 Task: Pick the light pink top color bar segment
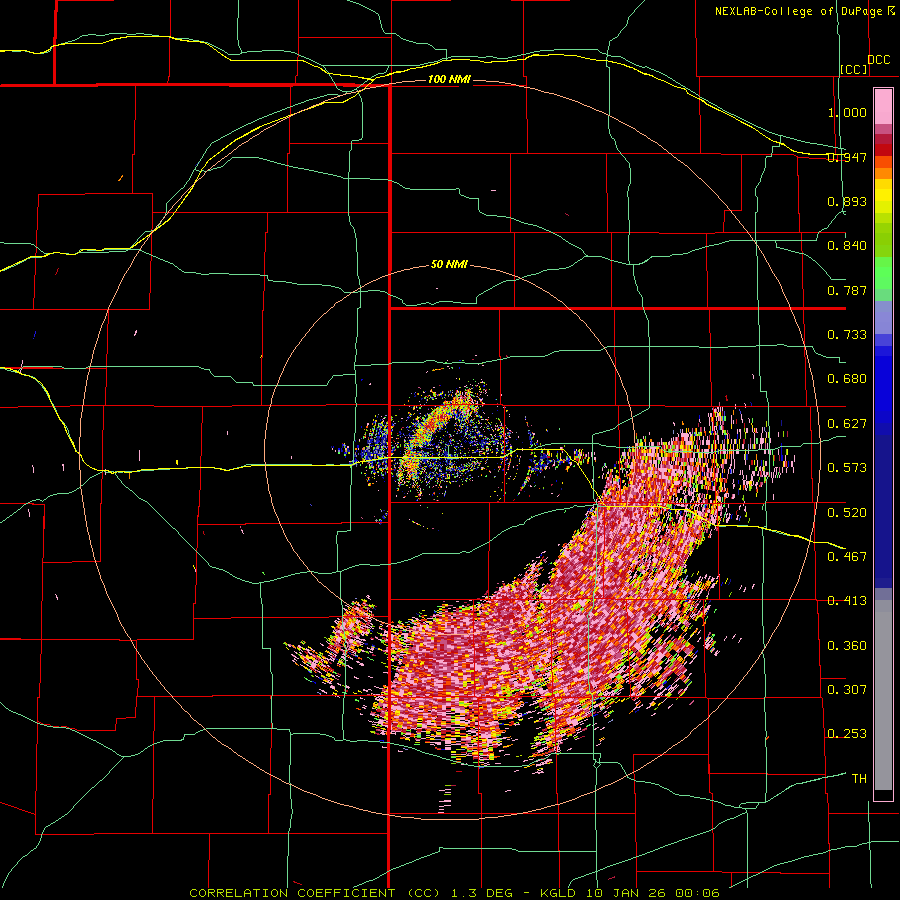pos(883,107)
